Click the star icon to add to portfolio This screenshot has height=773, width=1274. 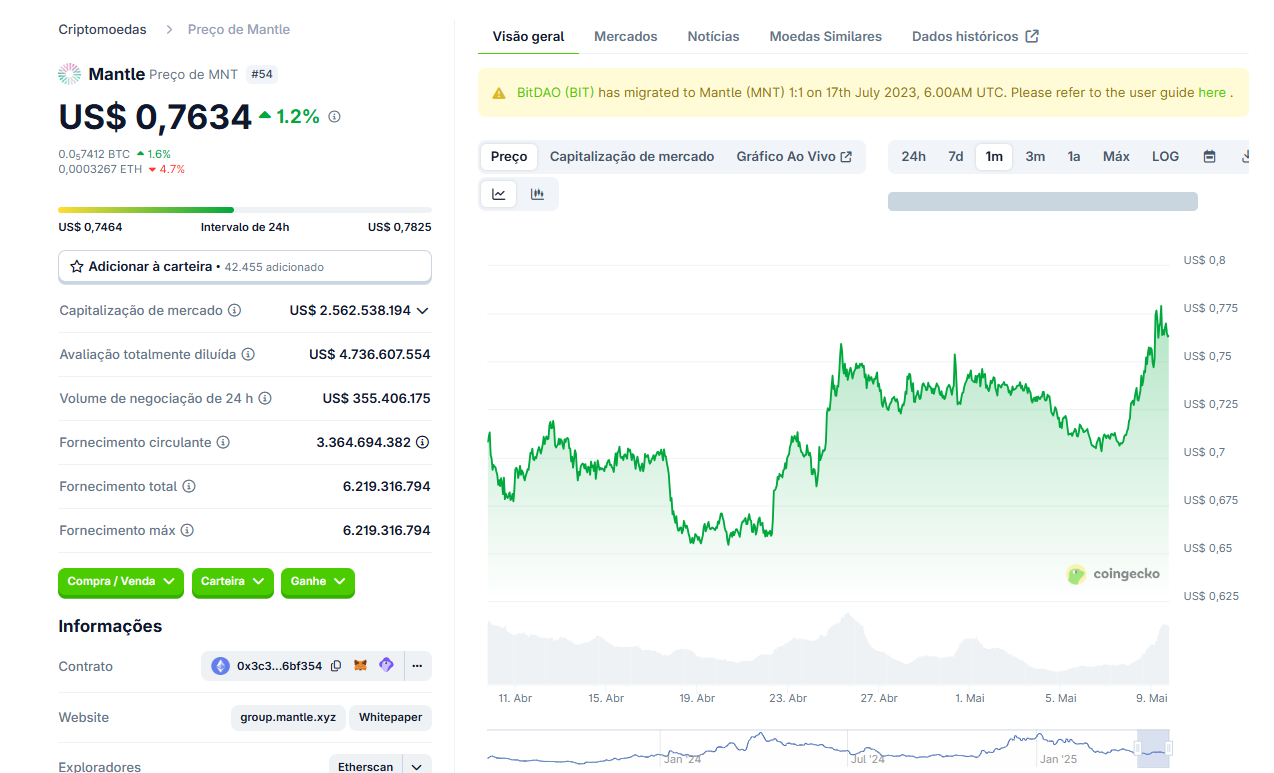pyautogui.click(x=77, y=267)
